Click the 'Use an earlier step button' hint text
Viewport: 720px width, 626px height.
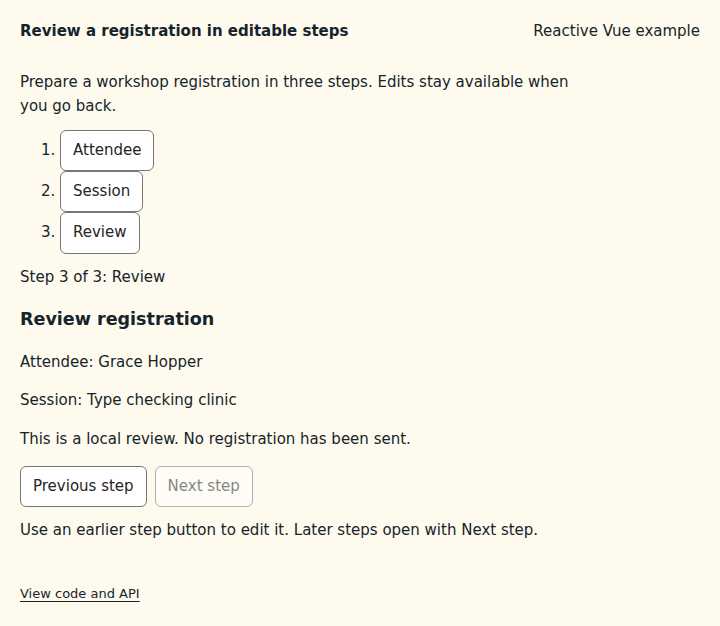[x=279, y=530]
